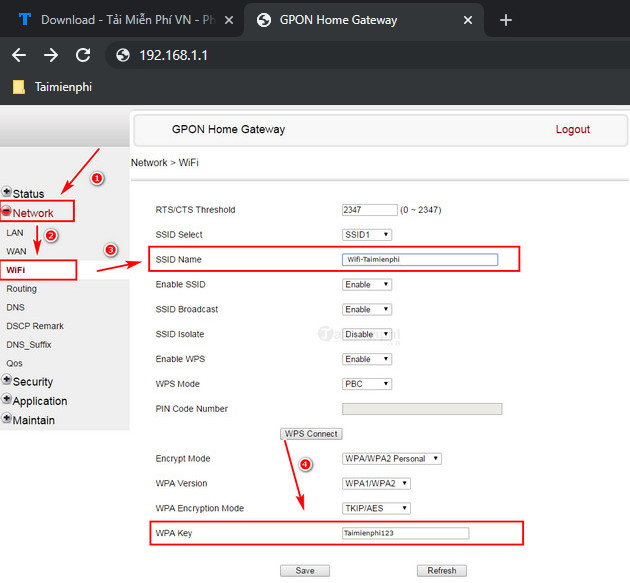Screen dimensions: 630x583
Task: Click the WPA Key input field
Action: coord(405,533)
